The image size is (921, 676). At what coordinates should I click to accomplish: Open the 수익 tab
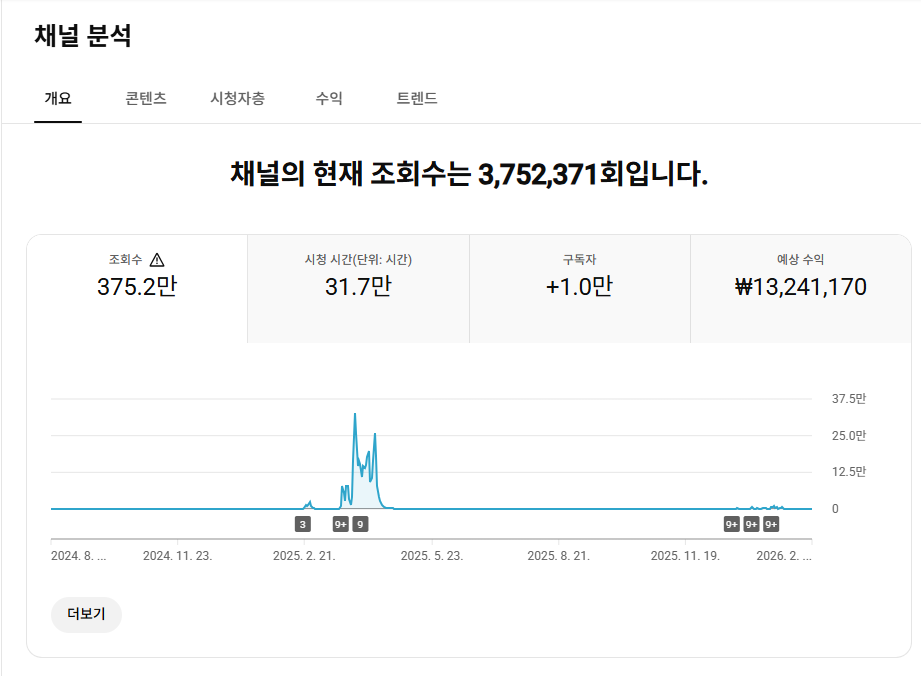329,98
